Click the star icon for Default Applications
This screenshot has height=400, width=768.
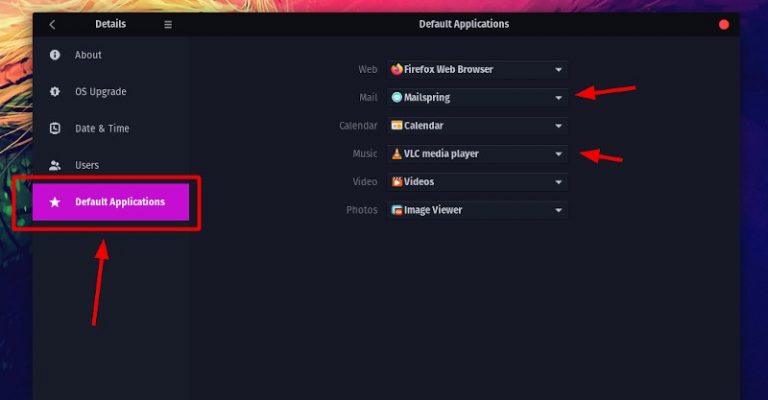(x=55, y=202)
